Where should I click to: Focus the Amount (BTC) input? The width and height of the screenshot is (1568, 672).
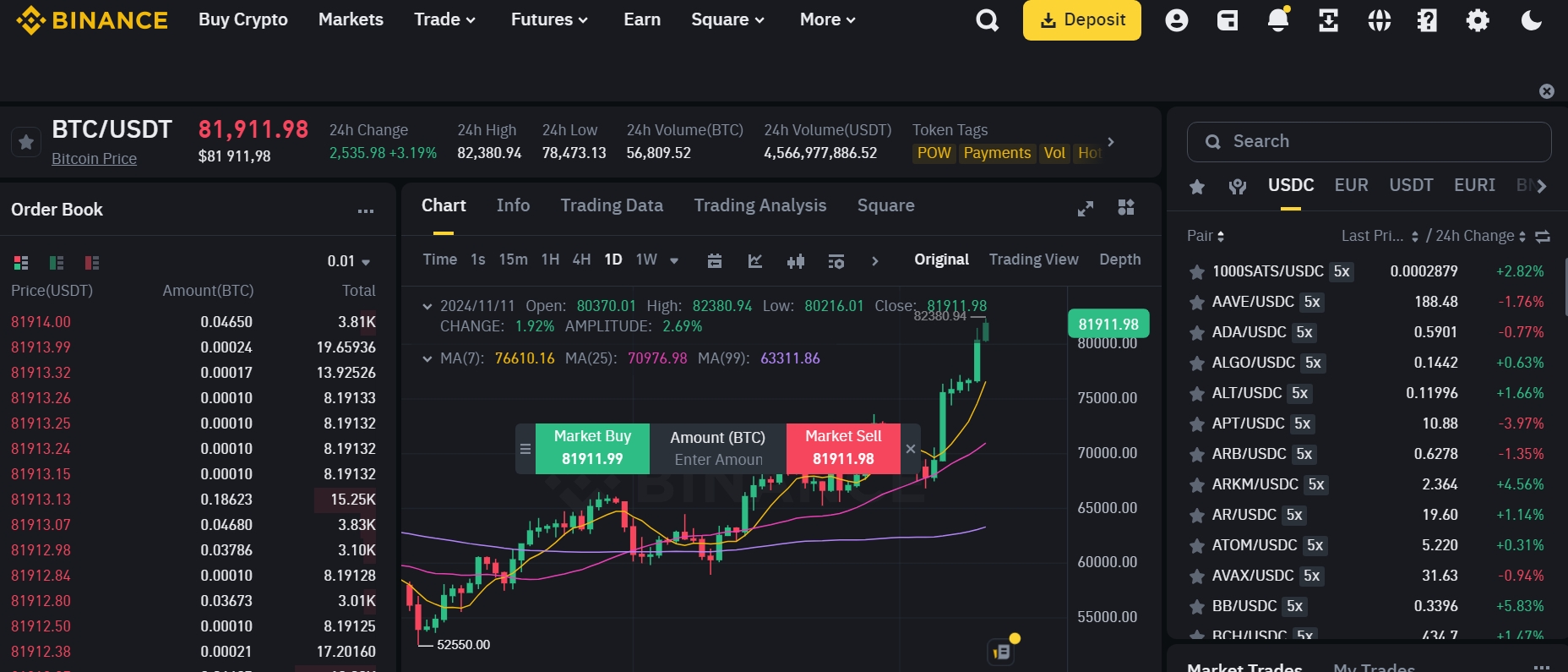click(718, 460)
